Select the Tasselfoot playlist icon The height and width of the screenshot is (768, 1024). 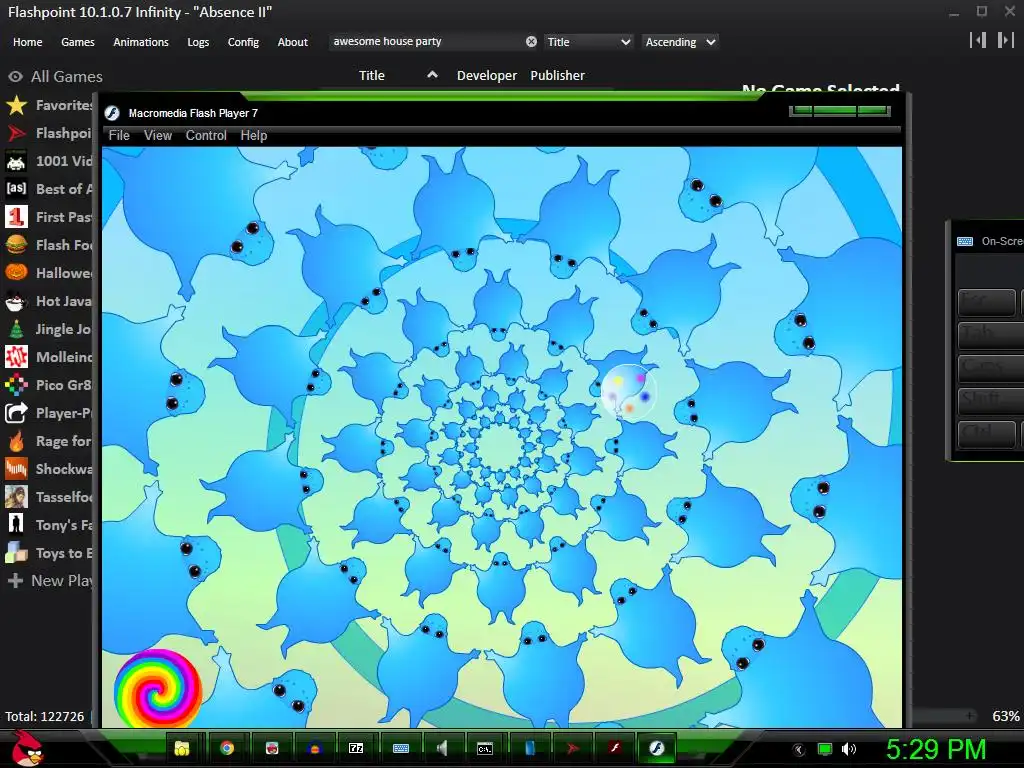tap(16, 497)
